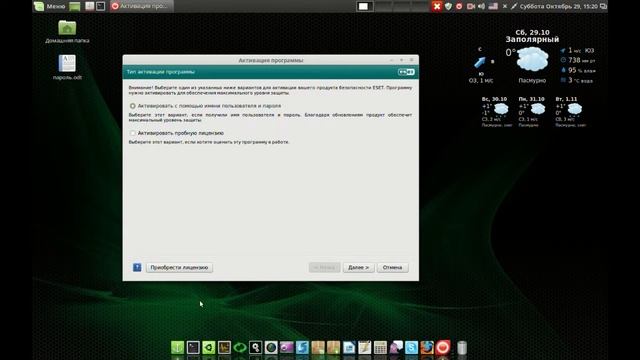This screenshot has width=640, height=360.
Task: Click the large cloud icon in weather widget
Action: tap(532, 60)
